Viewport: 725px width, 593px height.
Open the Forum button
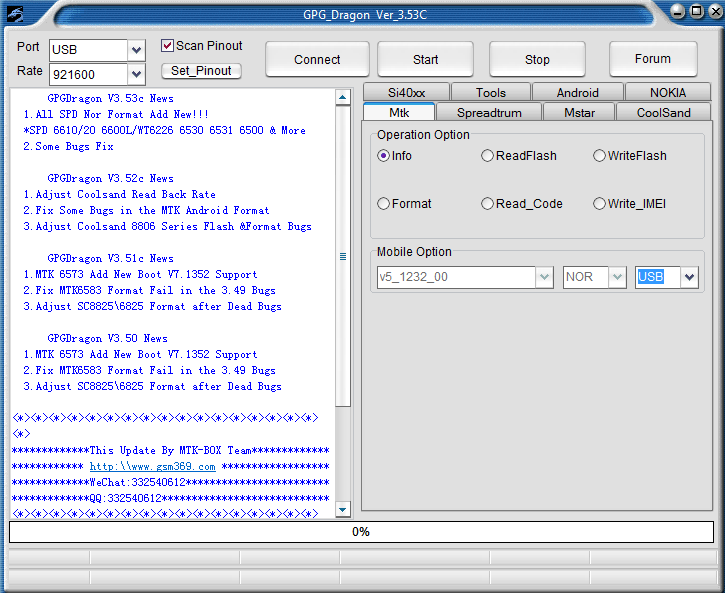(653, 59)
